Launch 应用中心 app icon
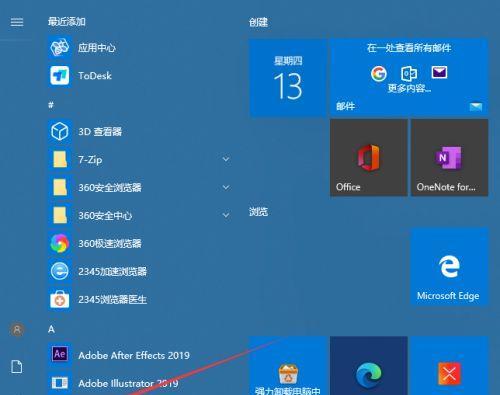 [x=60, y=47]
